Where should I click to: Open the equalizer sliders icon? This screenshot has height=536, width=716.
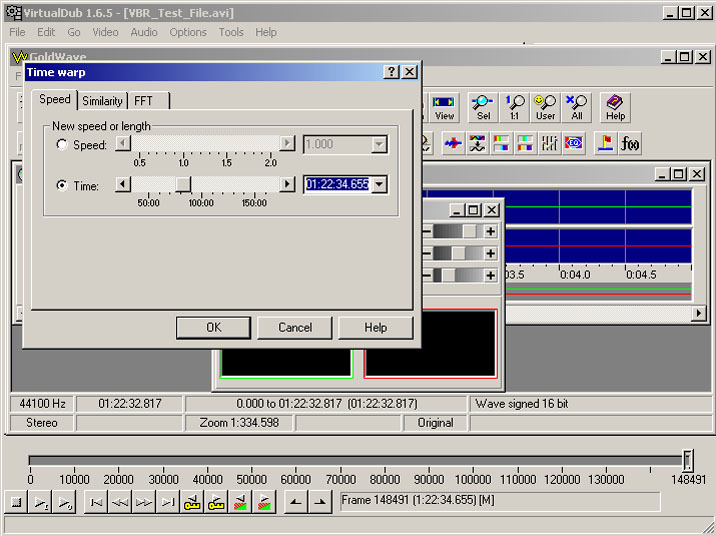coord(549,143)
